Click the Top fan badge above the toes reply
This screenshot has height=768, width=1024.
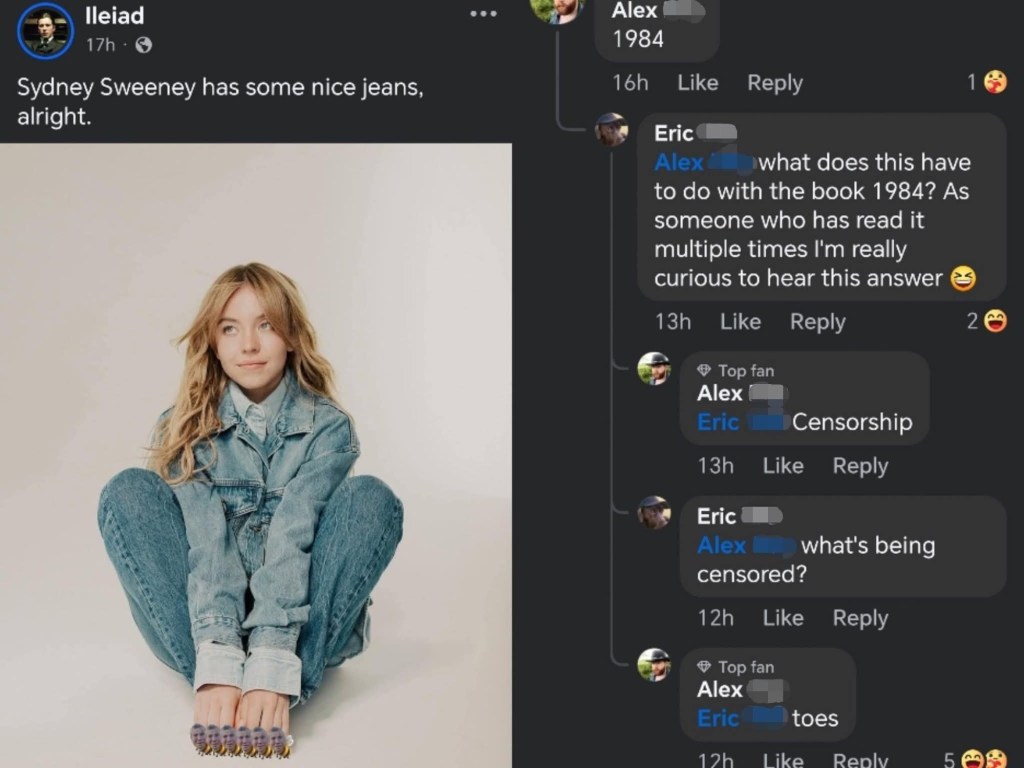(x=735, y=667)
